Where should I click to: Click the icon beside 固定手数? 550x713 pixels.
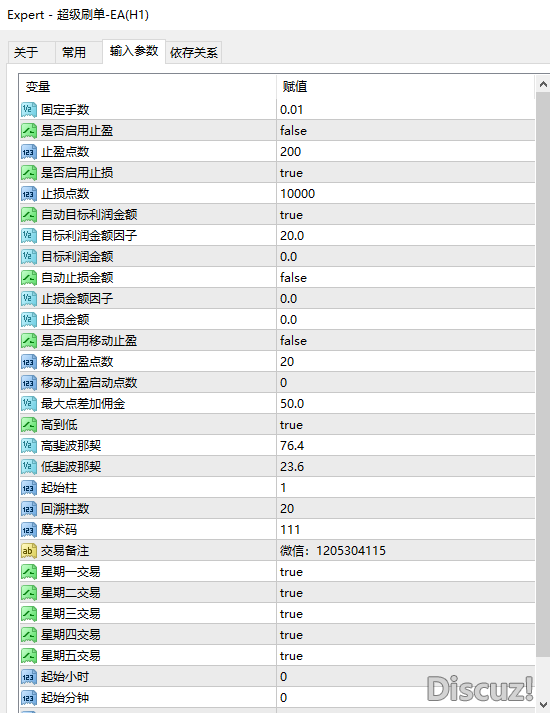tap(29, 110)
